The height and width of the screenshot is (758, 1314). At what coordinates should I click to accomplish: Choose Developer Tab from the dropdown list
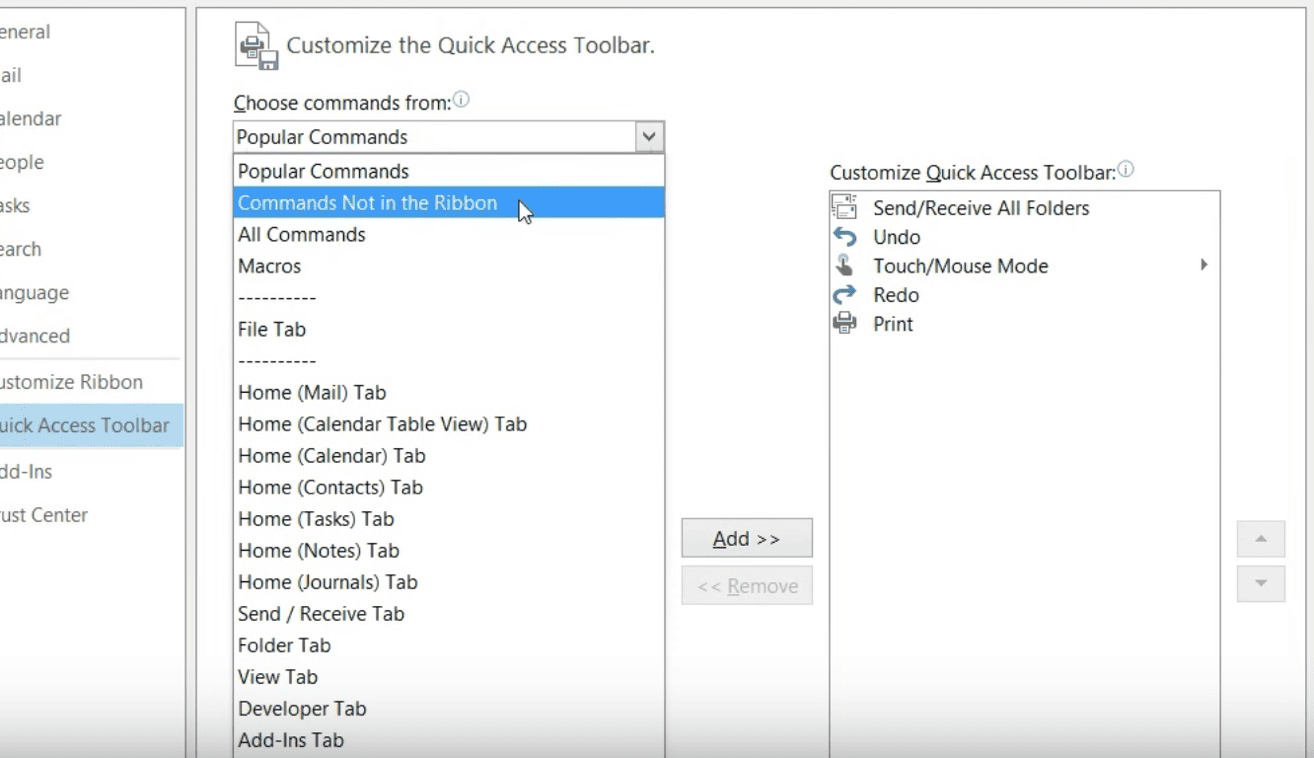pyautogui.click(x=302, y=709)
